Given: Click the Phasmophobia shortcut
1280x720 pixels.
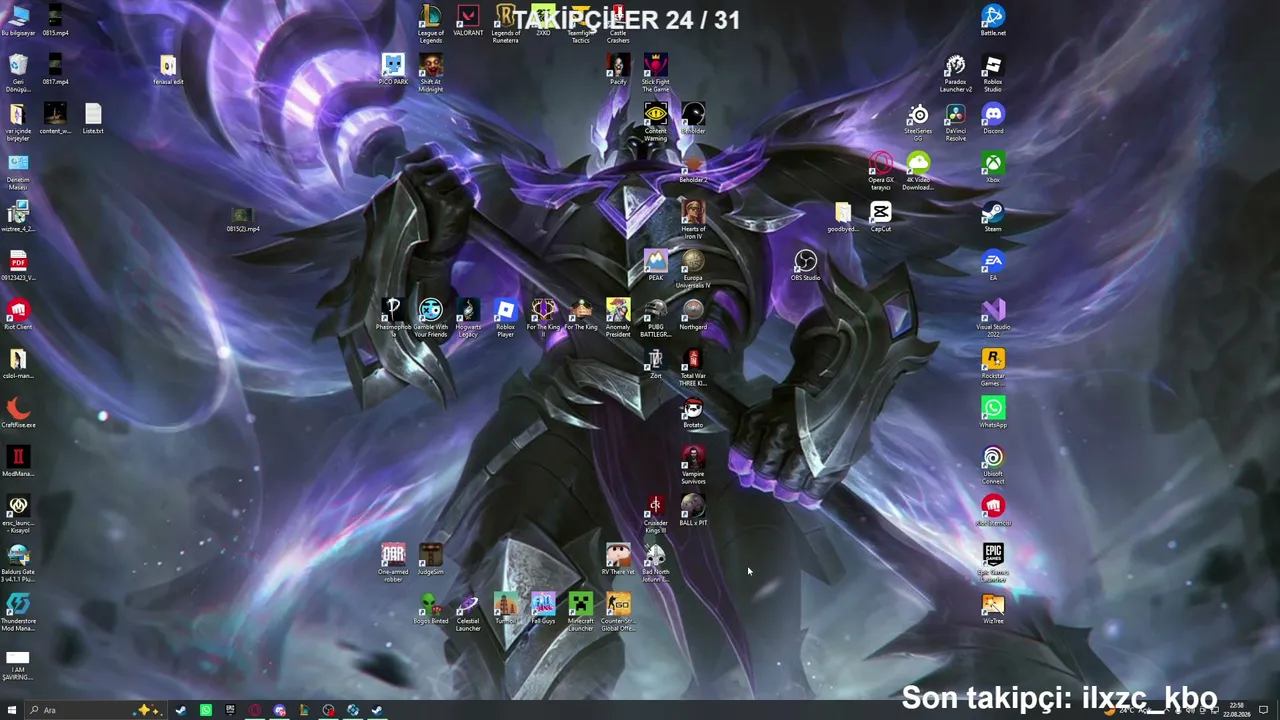Looking at the screenshot, I should [393, 318].
